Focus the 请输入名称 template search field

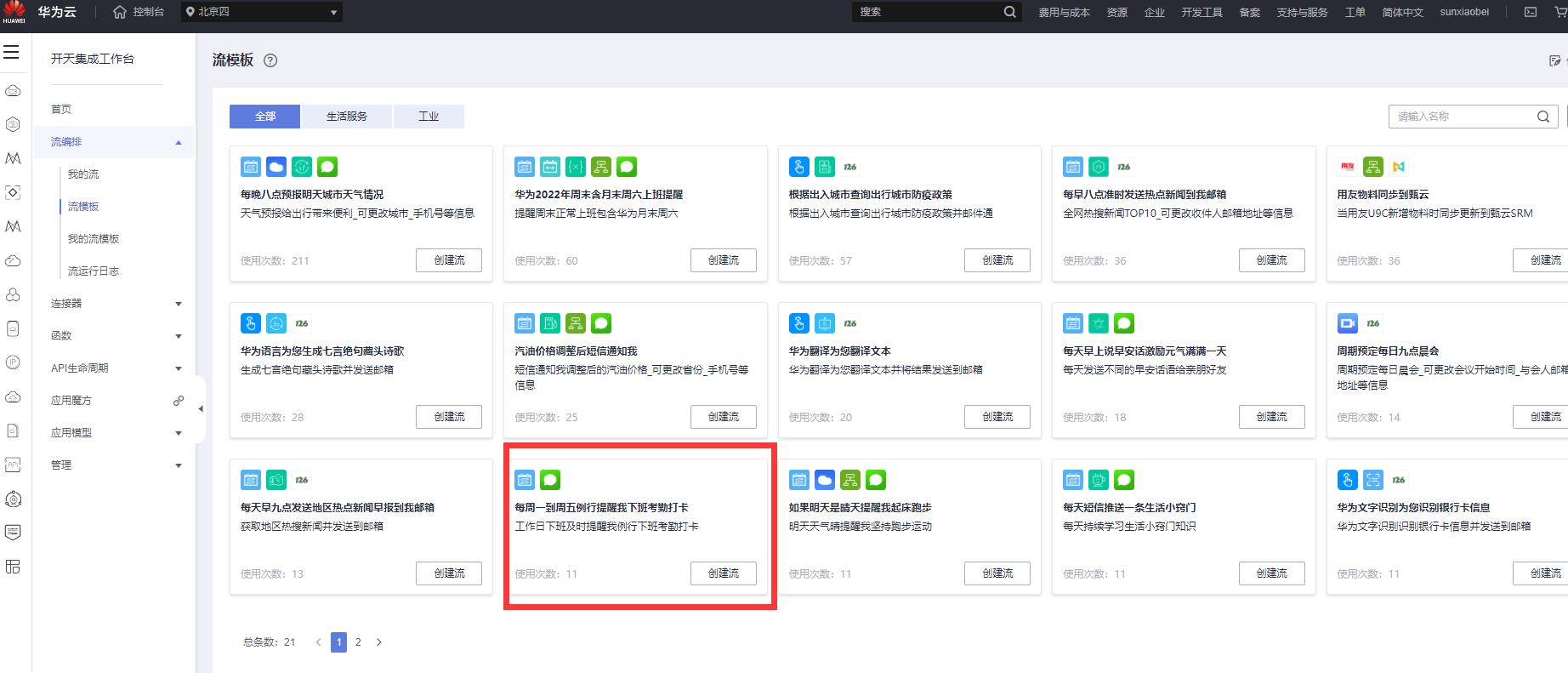pos(1473,117)
